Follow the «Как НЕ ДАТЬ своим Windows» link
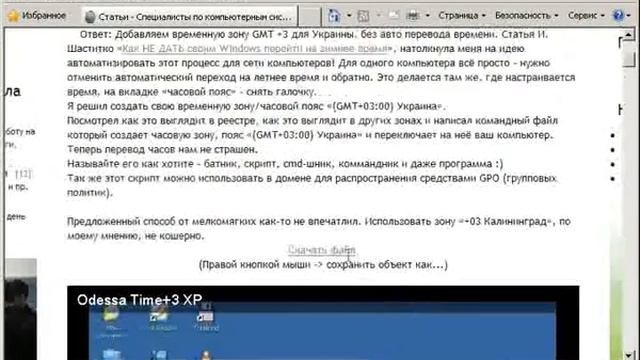The image size is (640, 360). (x=254, y=49)
